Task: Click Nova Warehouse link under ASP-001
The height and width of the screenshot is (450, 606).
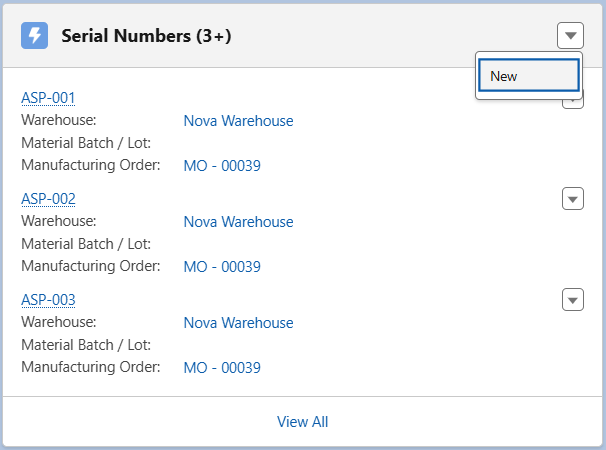Action: point(238,121)
